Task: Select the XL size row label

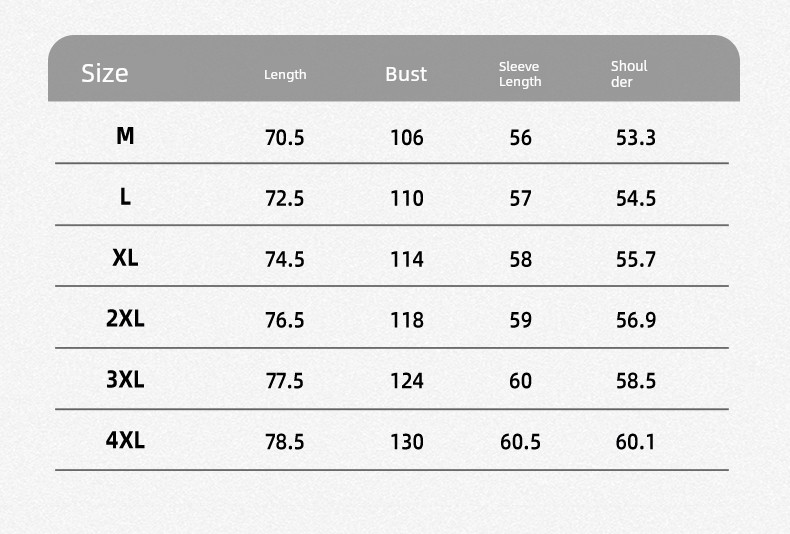Action: click(x=125, y=258)
